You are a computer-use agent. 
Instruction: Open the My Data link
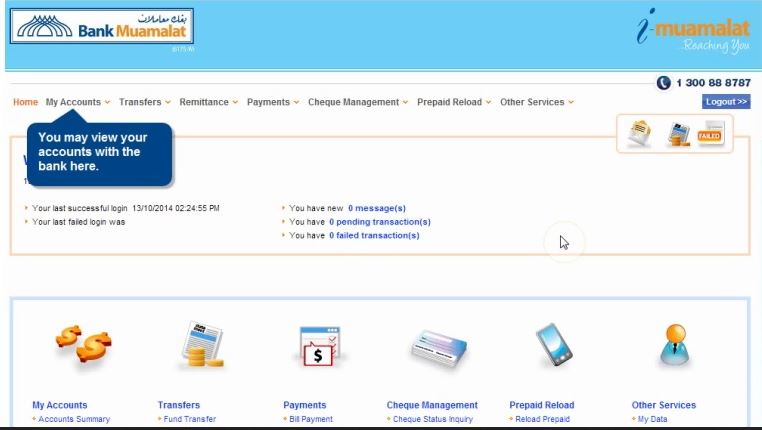click(652, 419)
